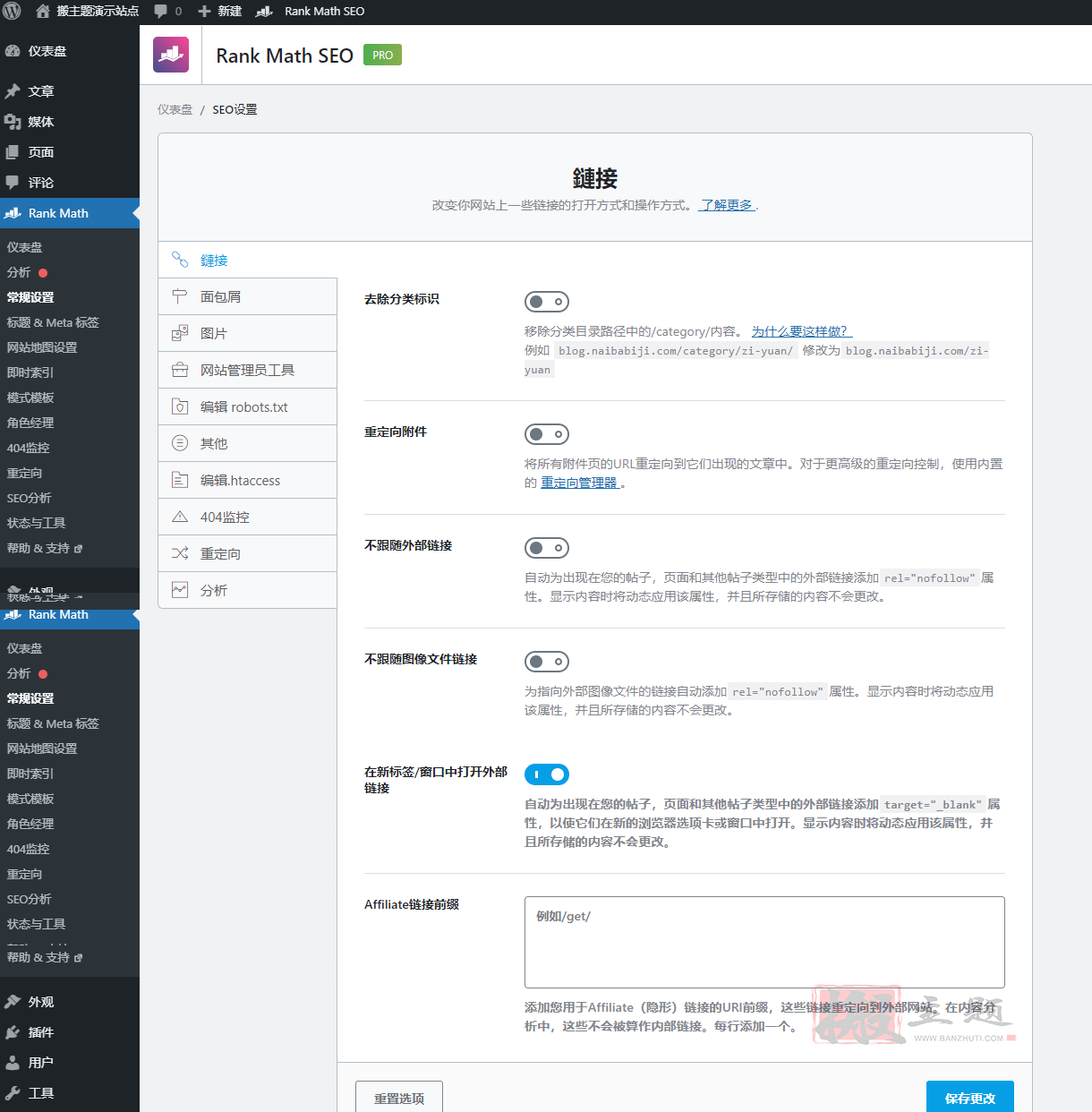1092x1112 pixels.
Task: Visit the site via the home icon
Action: (x=43, y=11)
